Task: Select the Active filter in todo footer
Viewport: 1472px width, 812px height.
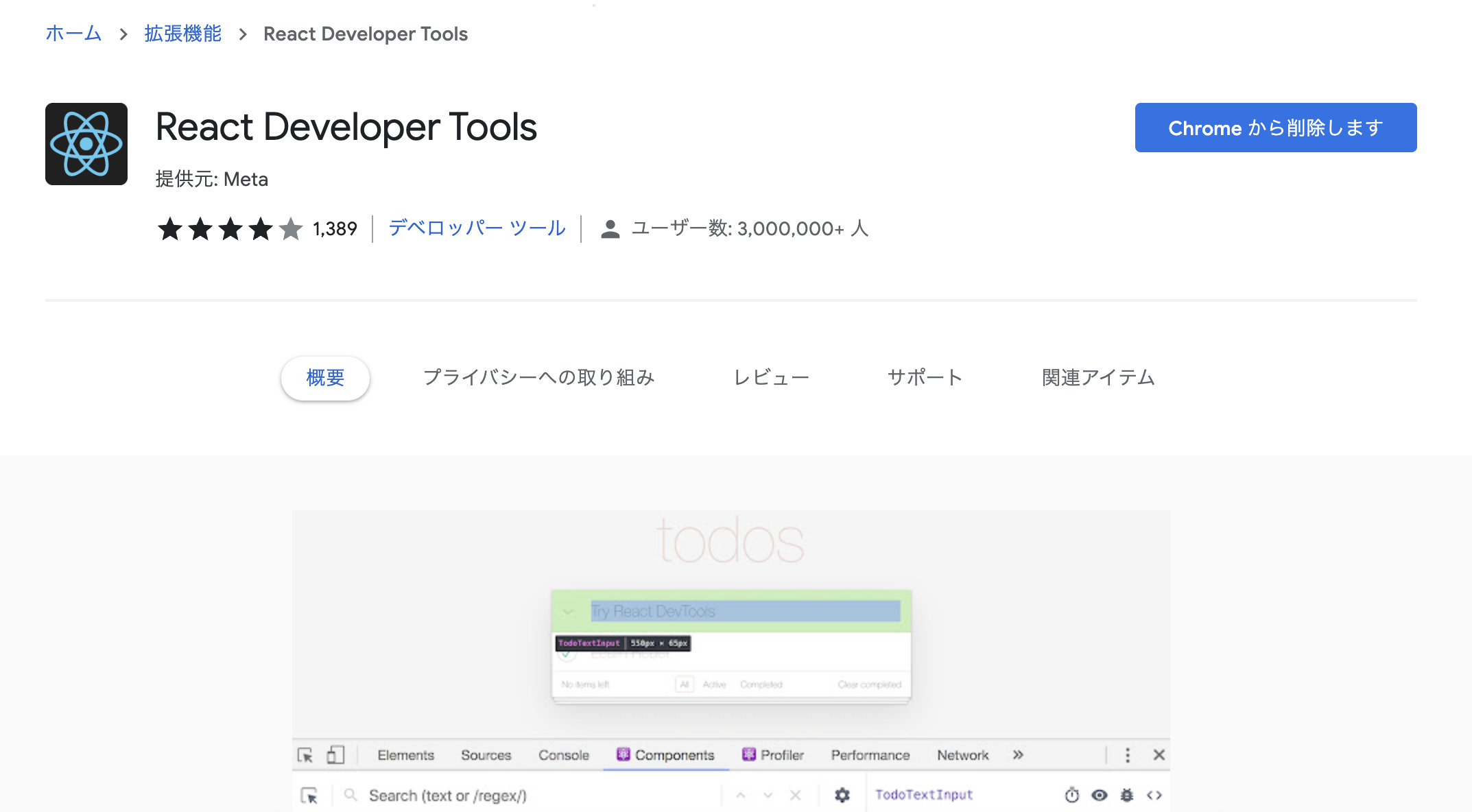Action: 714,684
